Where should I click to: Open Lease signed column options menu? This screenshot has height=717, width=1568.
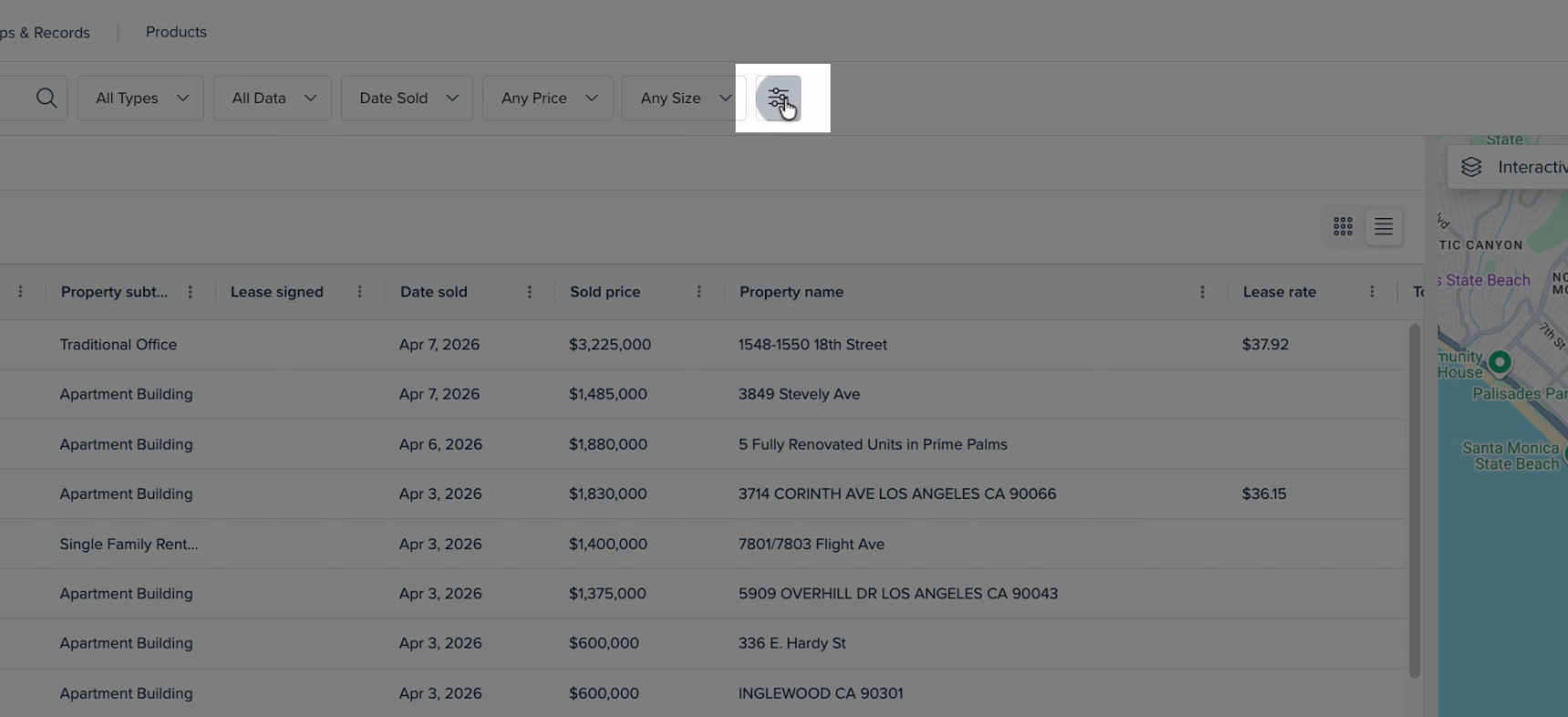coord(359,292)
